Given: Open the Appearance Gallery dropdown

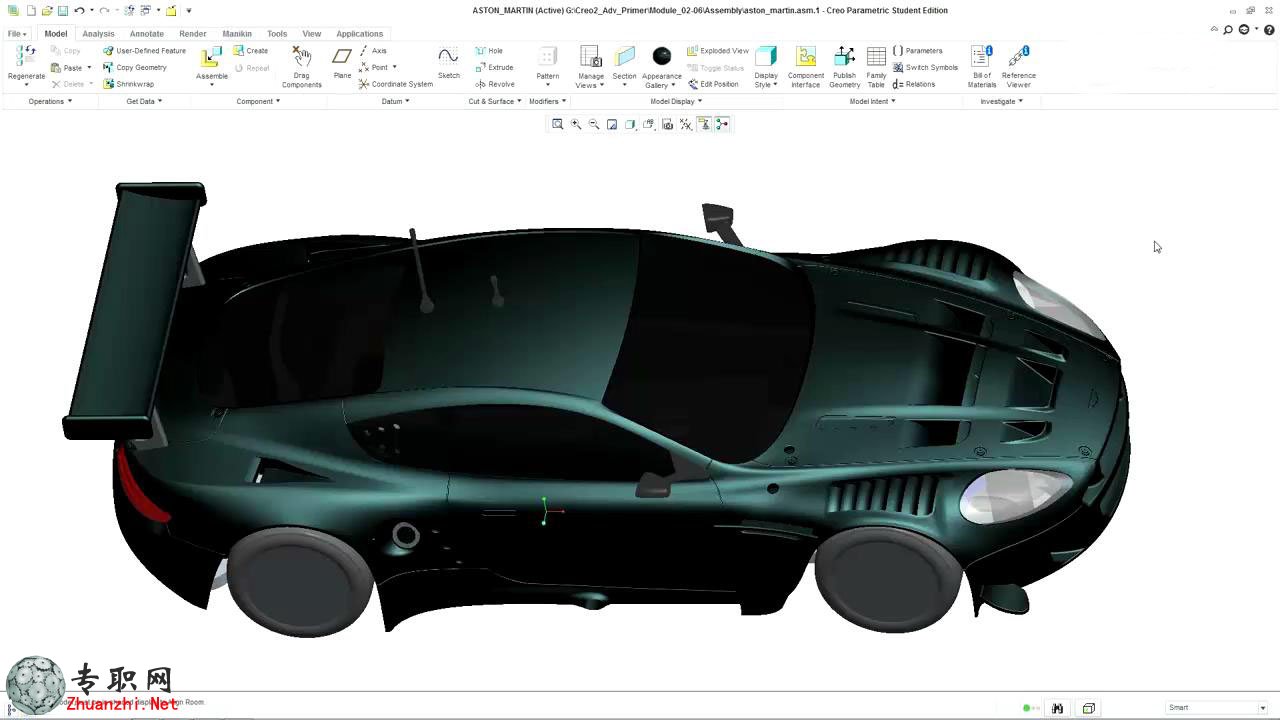Looking at the screenshot, I should point(661,80).
